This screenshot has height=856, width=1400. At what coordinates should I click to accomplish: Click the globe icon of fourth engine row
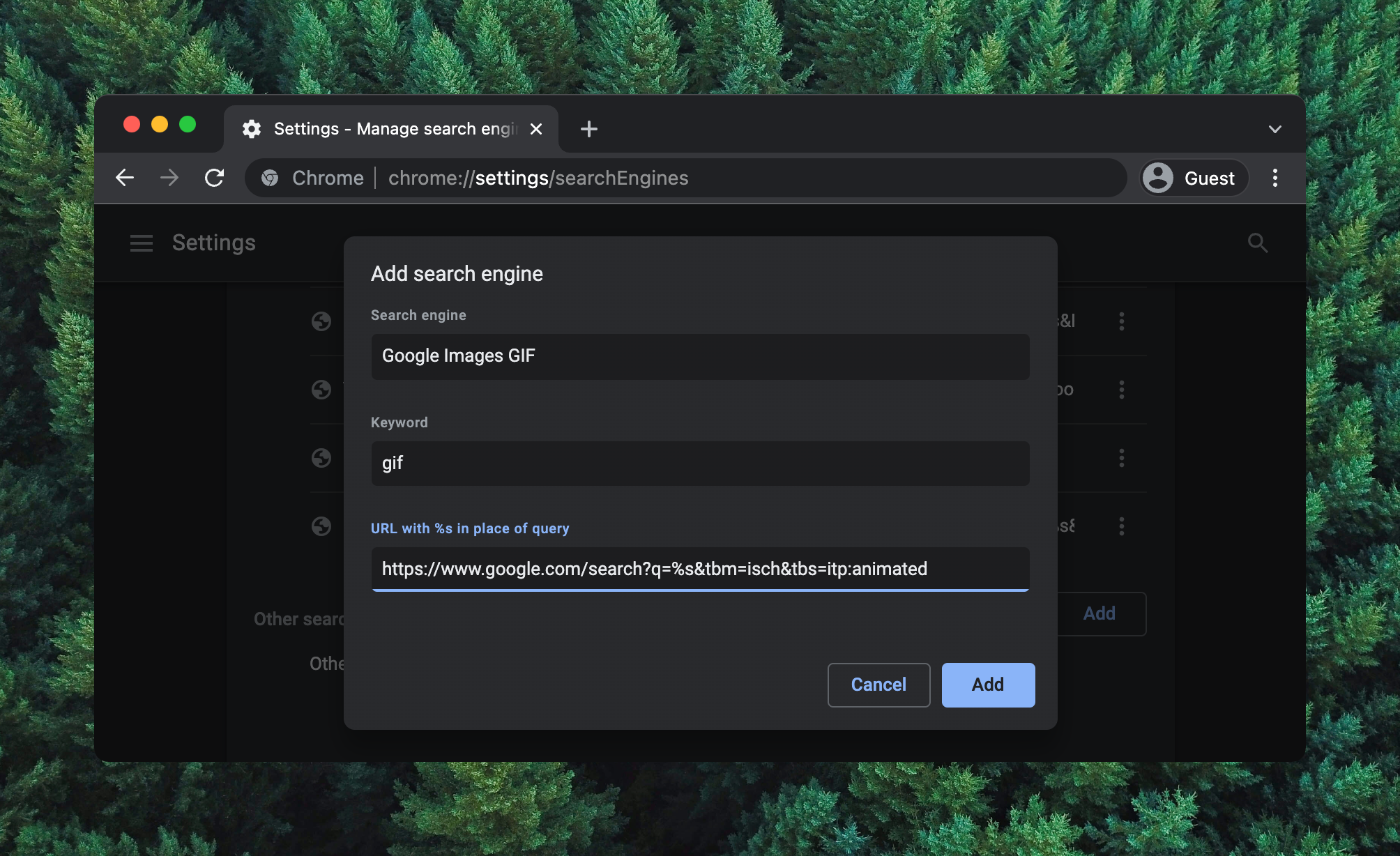pyautogui.click(x=321, y=526)
